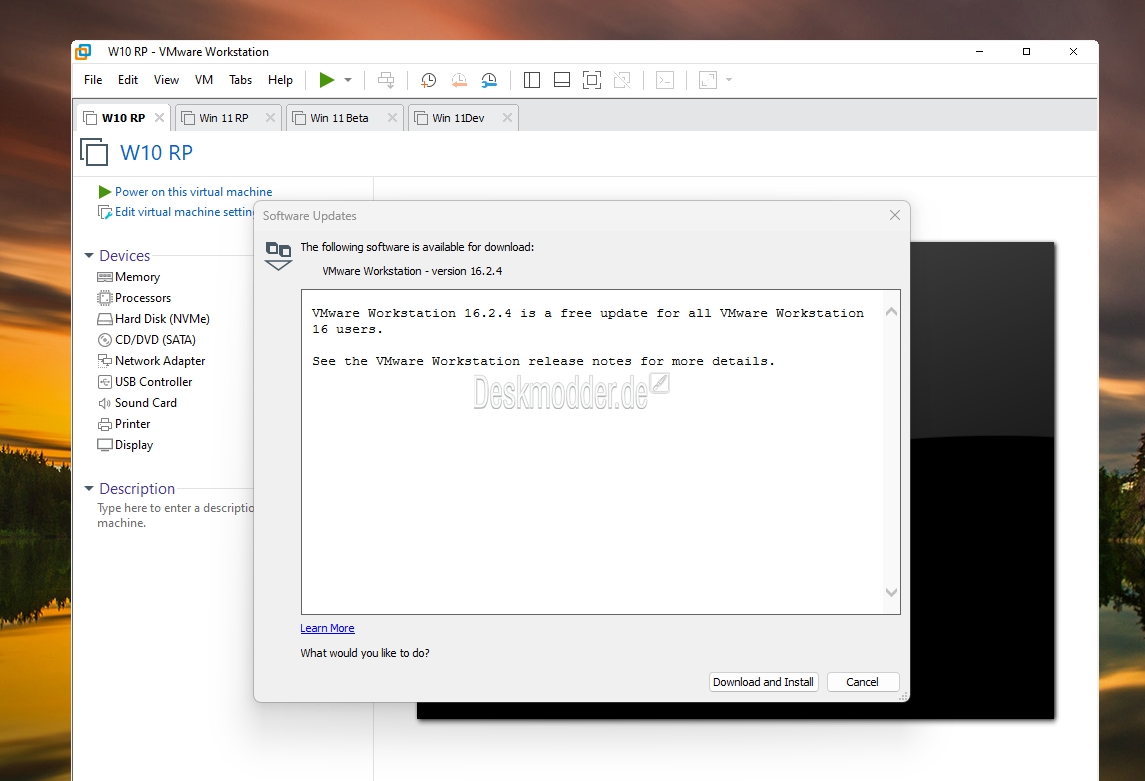Toggle the library sidebar view icon
Screen dimensions: 1145x781
point(532,80)
